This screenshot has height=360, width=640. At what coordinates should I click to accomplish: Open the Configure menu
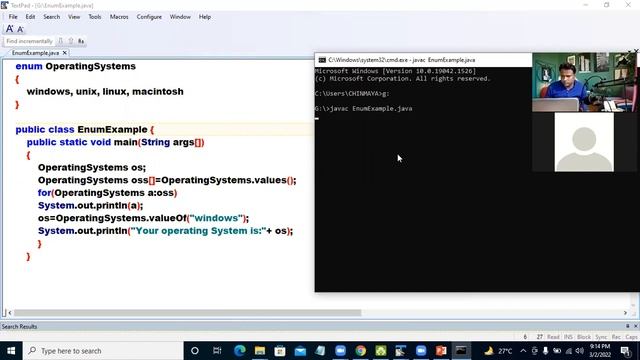[x=149, y=17]
